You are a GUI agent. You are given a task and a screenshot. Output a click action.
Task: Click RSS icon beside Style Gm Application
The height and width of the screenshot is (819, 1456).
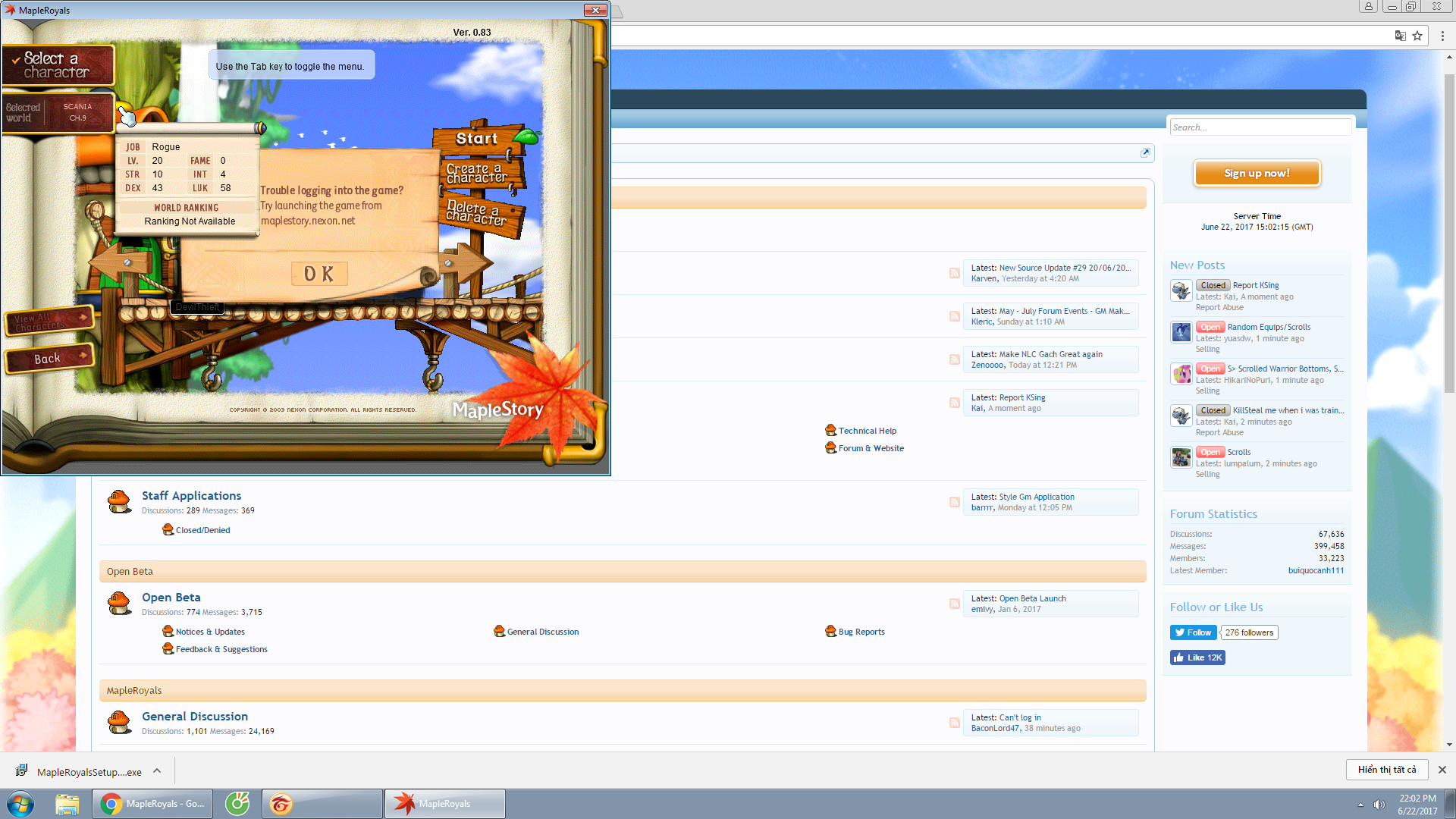(x=954, y=502)
